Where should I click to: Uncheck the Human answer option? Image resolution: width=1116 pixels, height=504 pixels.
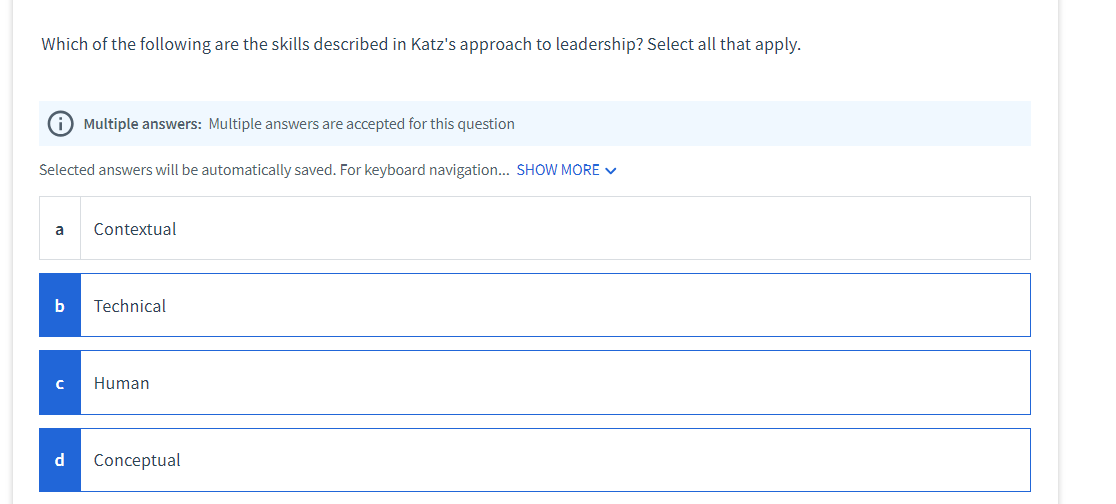(535, 383)
